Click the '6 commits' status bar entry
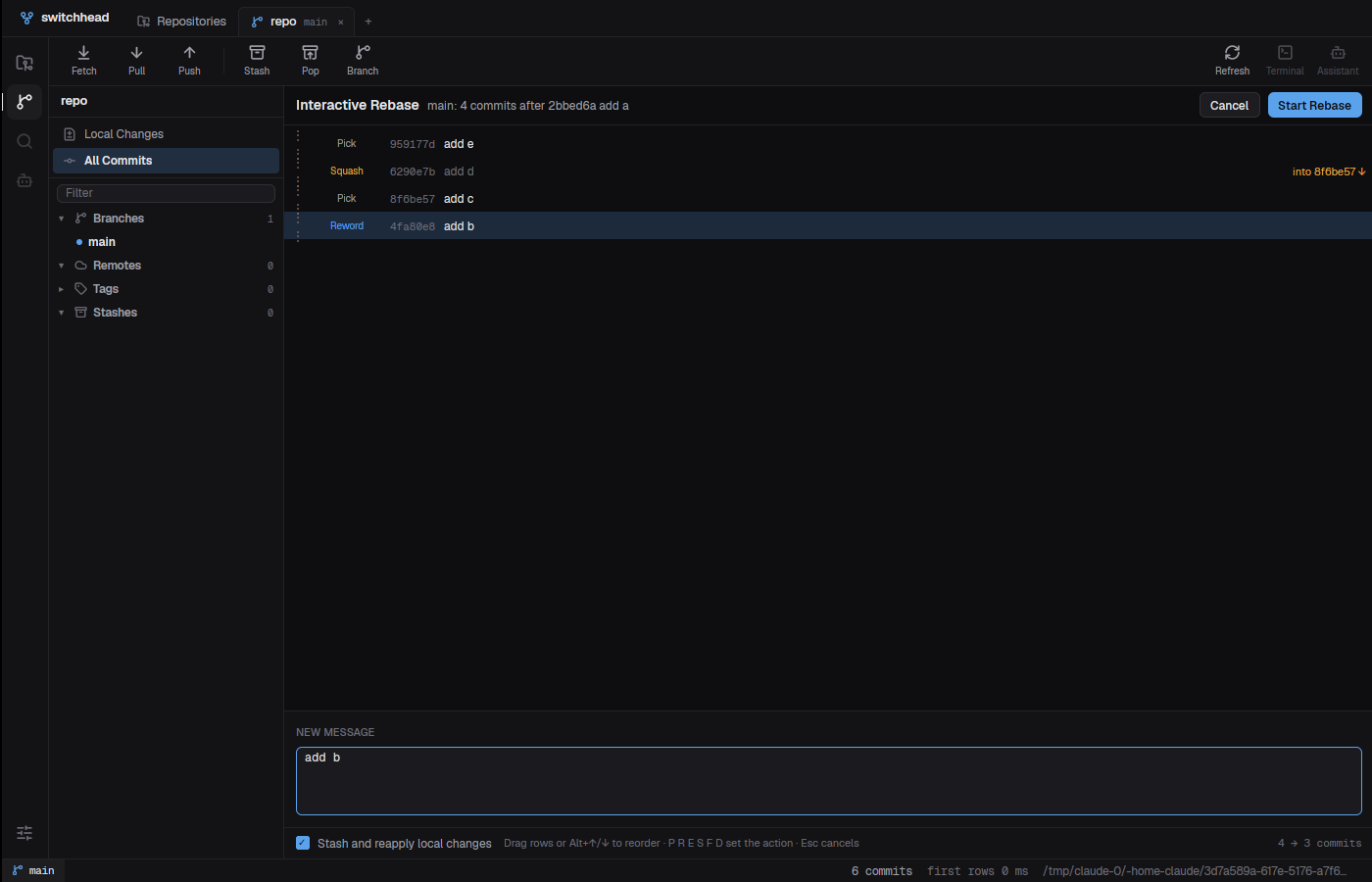Viewport: 1372px width, 882px height. 882,871
